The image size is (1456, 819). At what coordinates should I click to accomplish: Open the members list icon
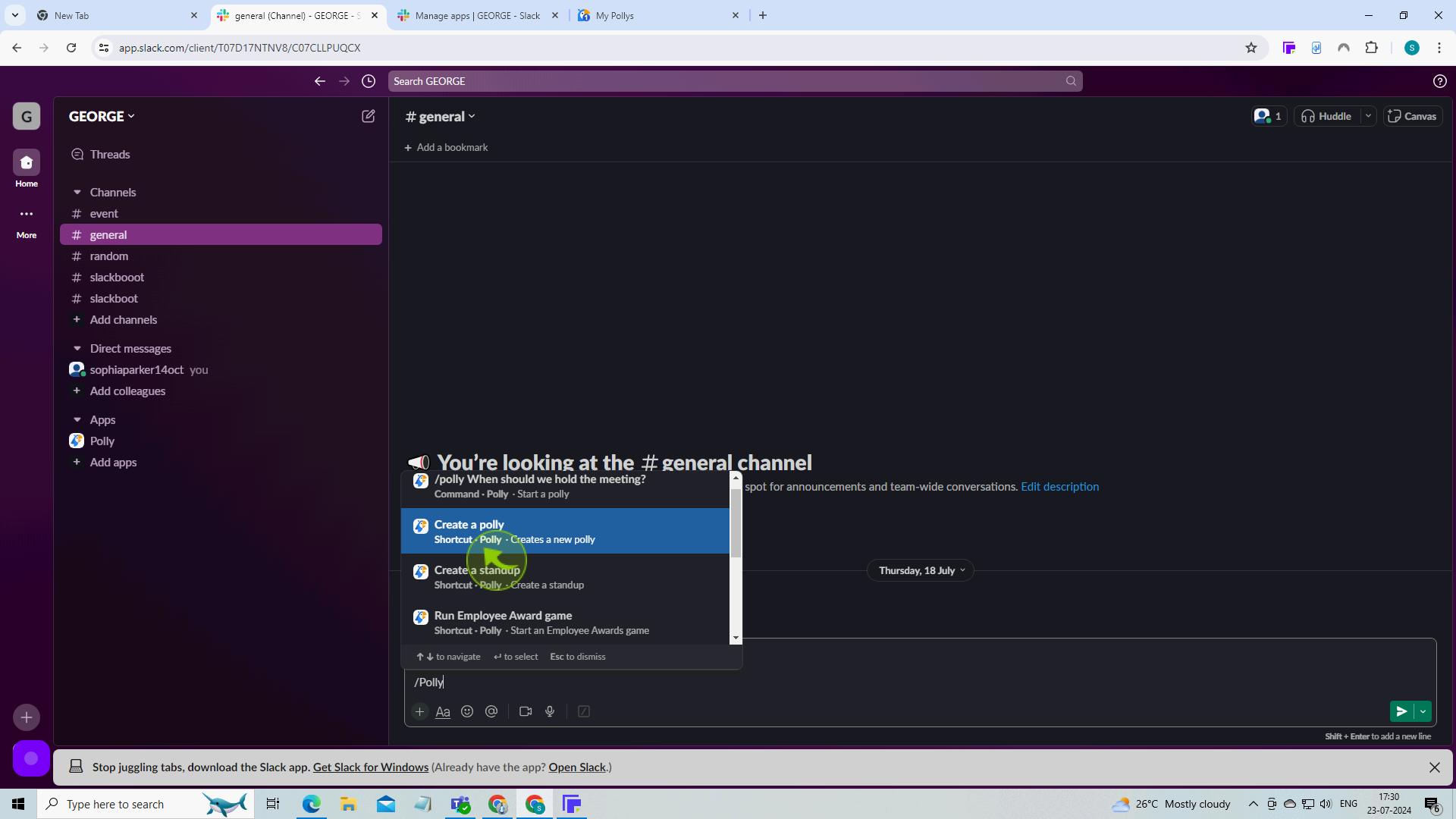pos(1269,116)
